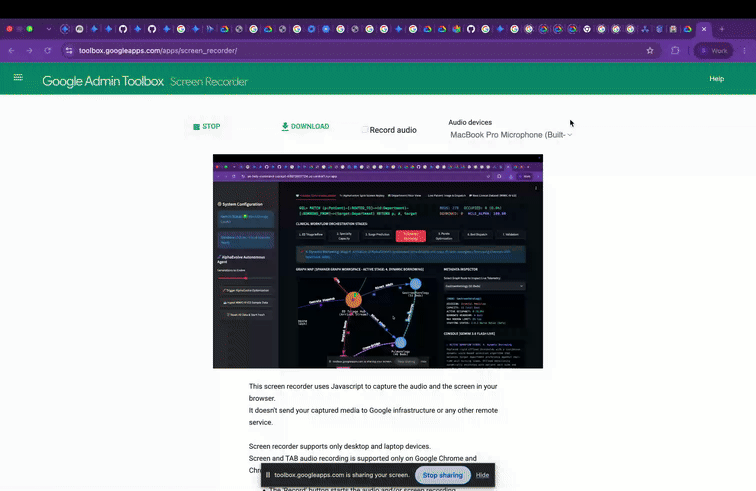Open the Help link in header
The width and height of the screenshot is (756, 491).
pos(716,79)
